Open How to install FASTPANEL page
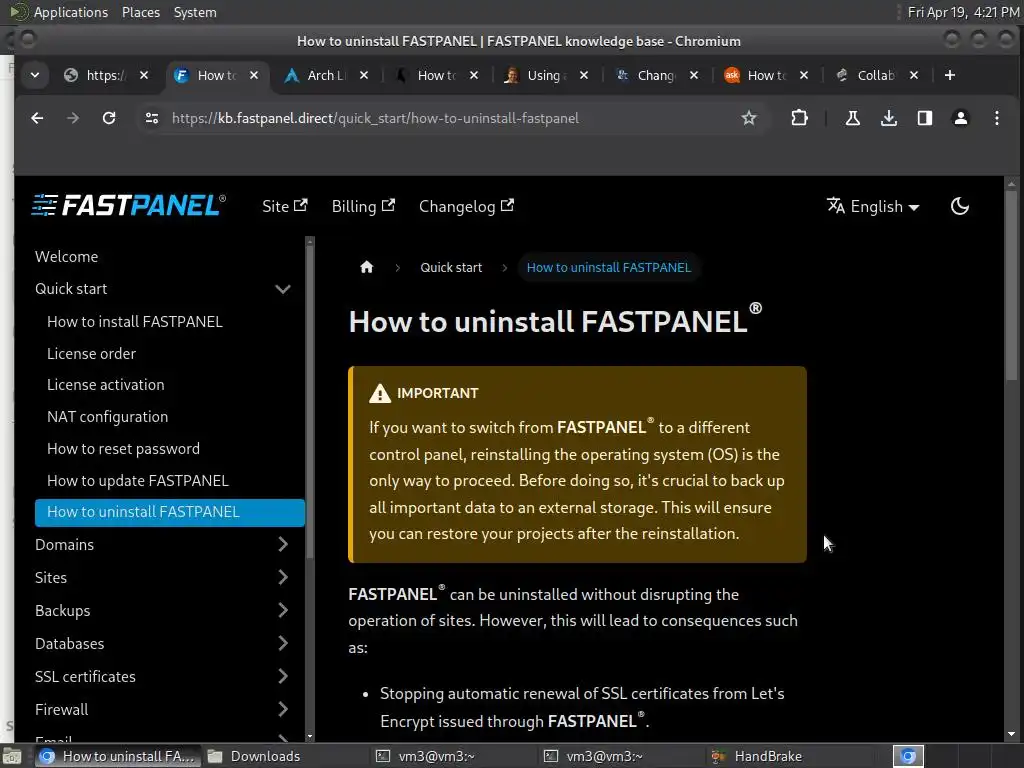Screen dimensions: 1024x768 (135, 321)
